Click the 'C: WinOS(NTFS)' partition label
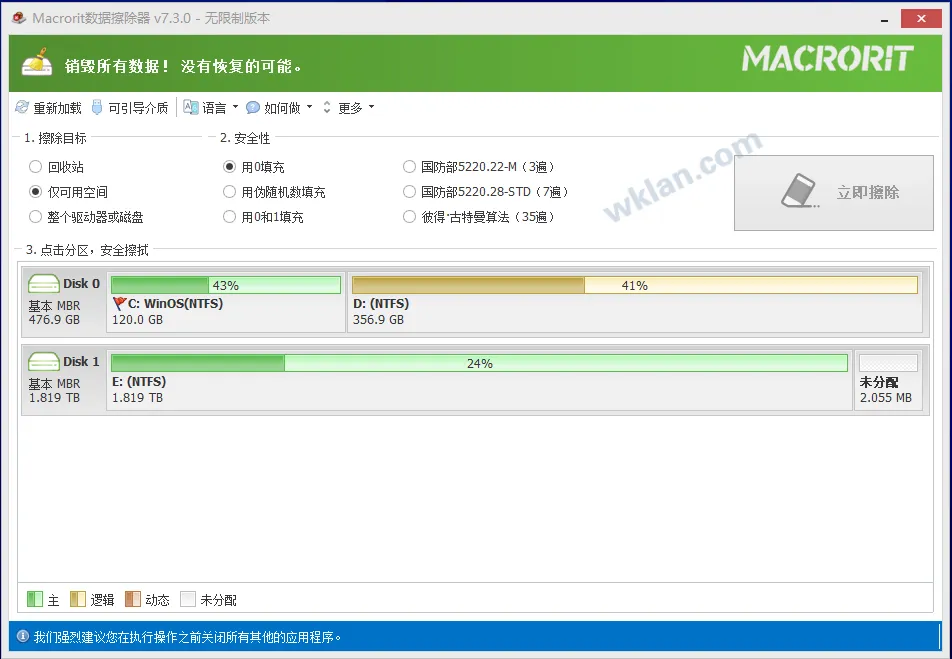Viewport: 952px width, 659px height. (x=175, y=303)
